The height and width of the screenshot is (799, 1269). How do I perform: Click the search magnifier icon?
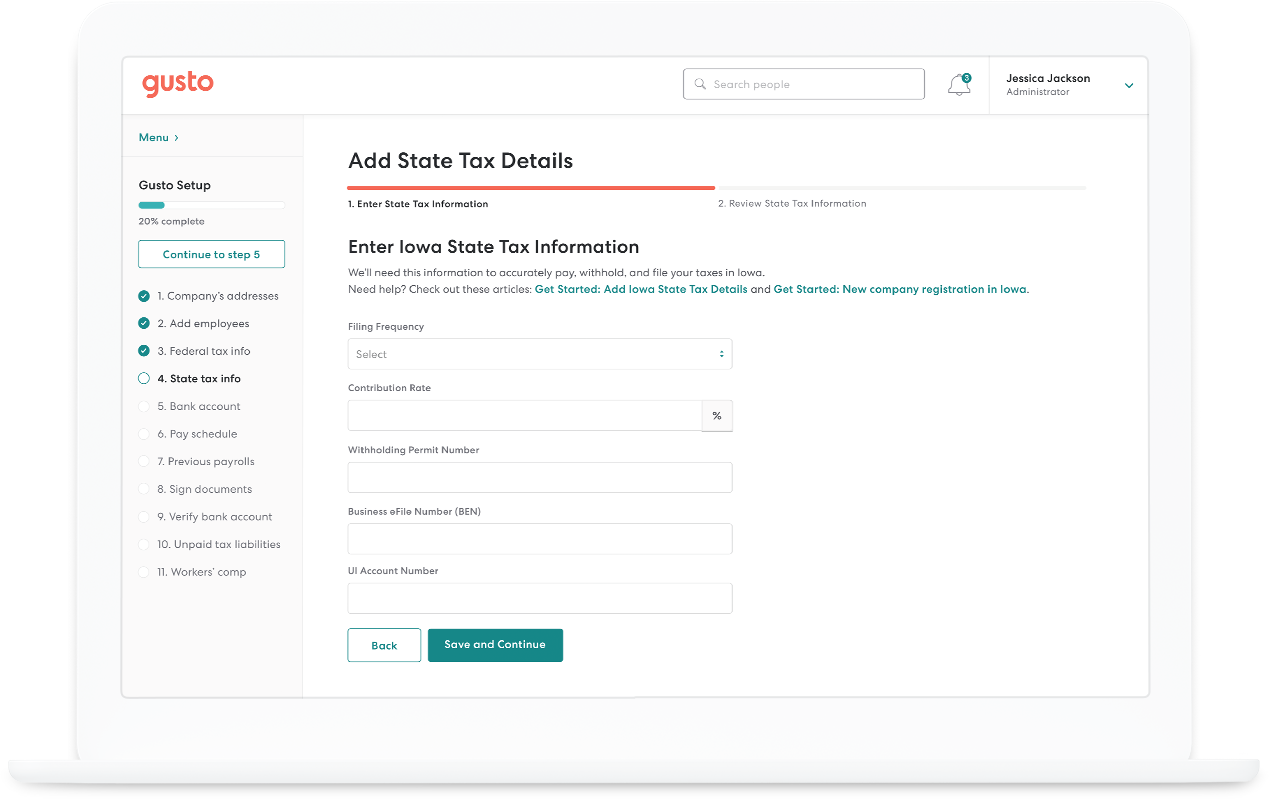[x=700, y=85]
